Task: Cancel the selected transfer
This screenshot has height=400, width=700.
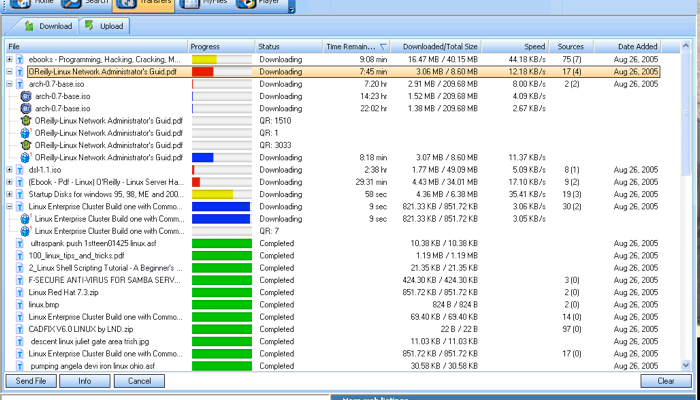Action: point(139,381)
